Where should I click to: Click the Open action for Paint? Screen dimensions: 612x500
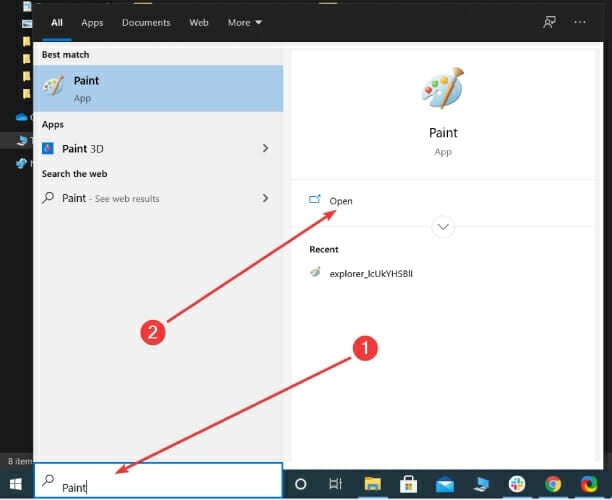pos(341,201)
